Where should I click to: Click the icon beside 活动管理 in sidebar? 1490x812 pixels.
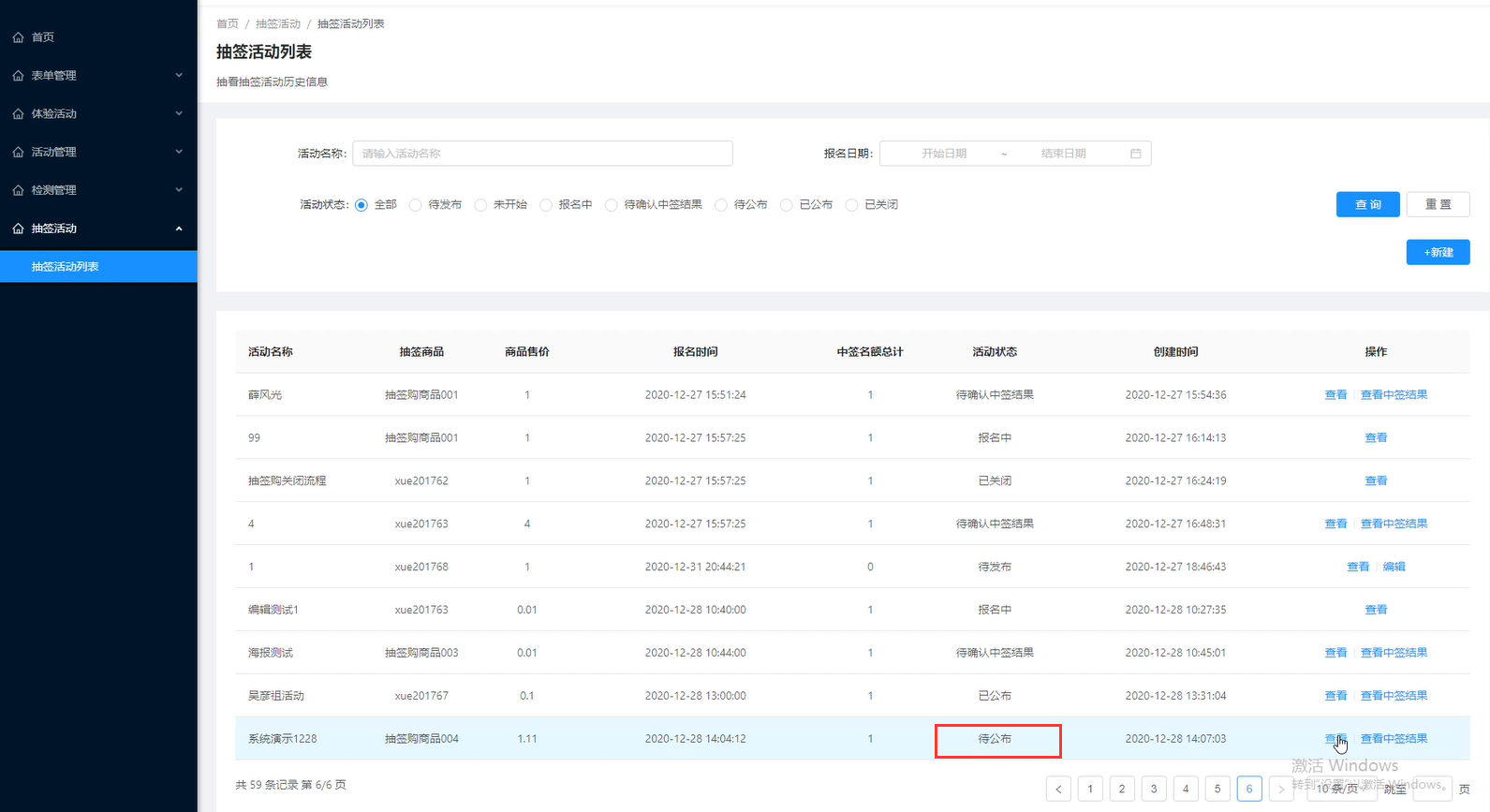[18, 152]
